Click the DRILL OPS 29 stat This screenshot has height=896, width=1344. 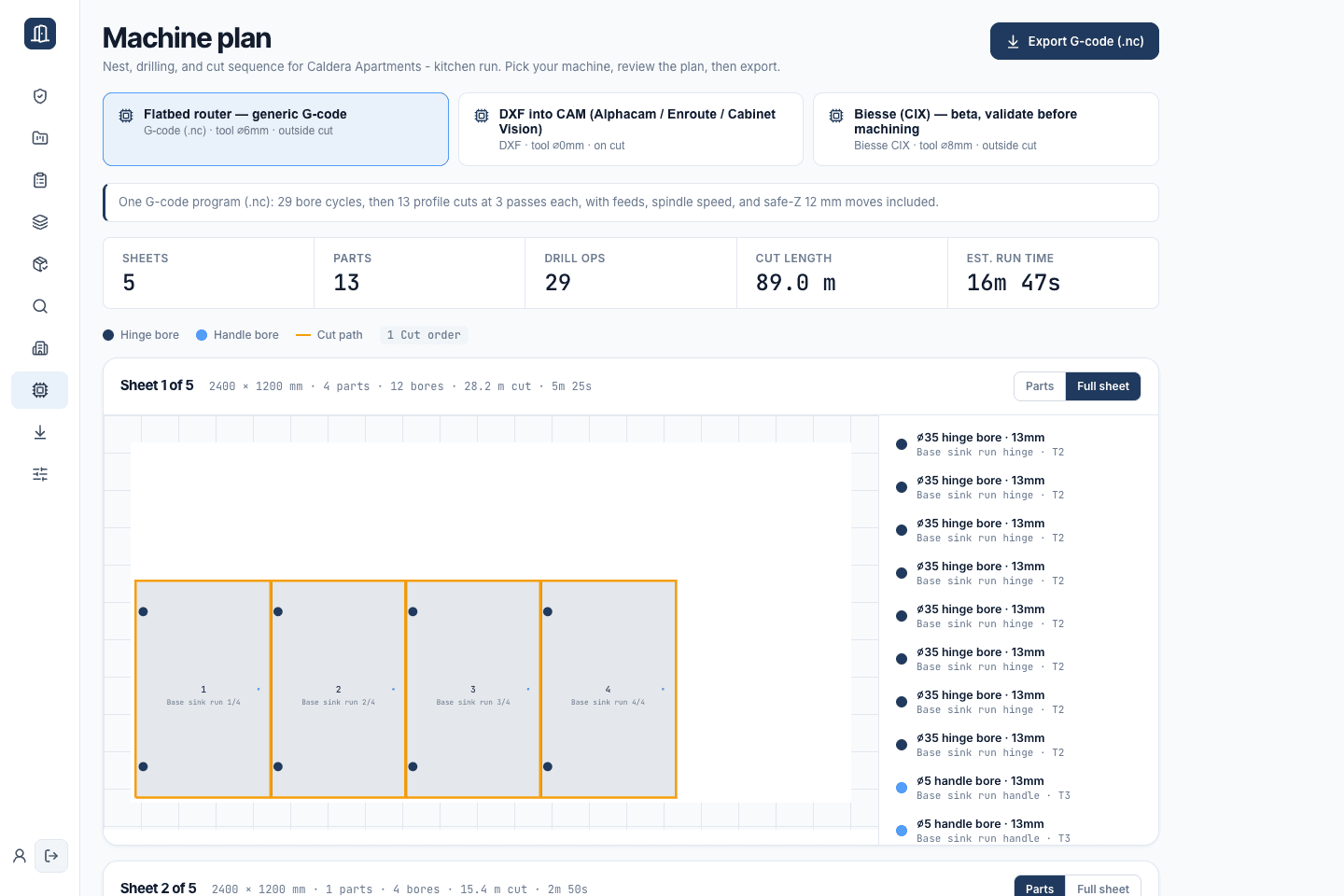click(x=631, y=273)
